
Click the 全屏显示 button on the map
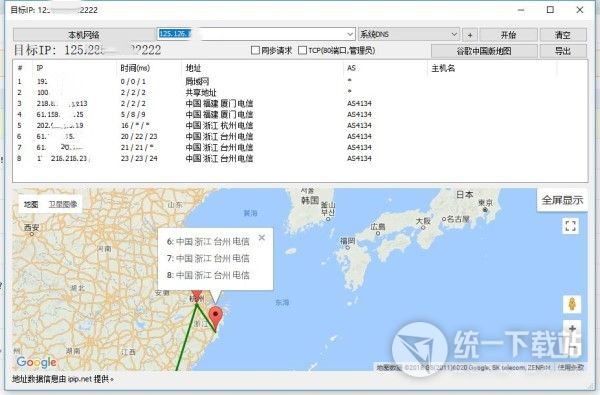point(562,200)
